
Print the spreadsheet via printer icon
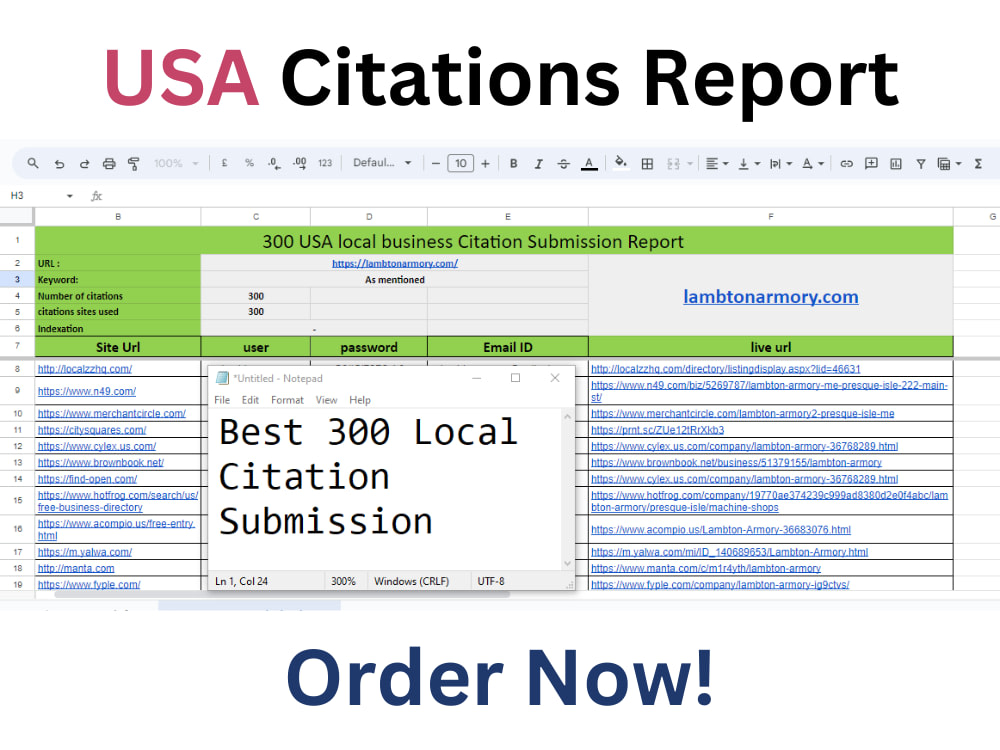[109, 163]
